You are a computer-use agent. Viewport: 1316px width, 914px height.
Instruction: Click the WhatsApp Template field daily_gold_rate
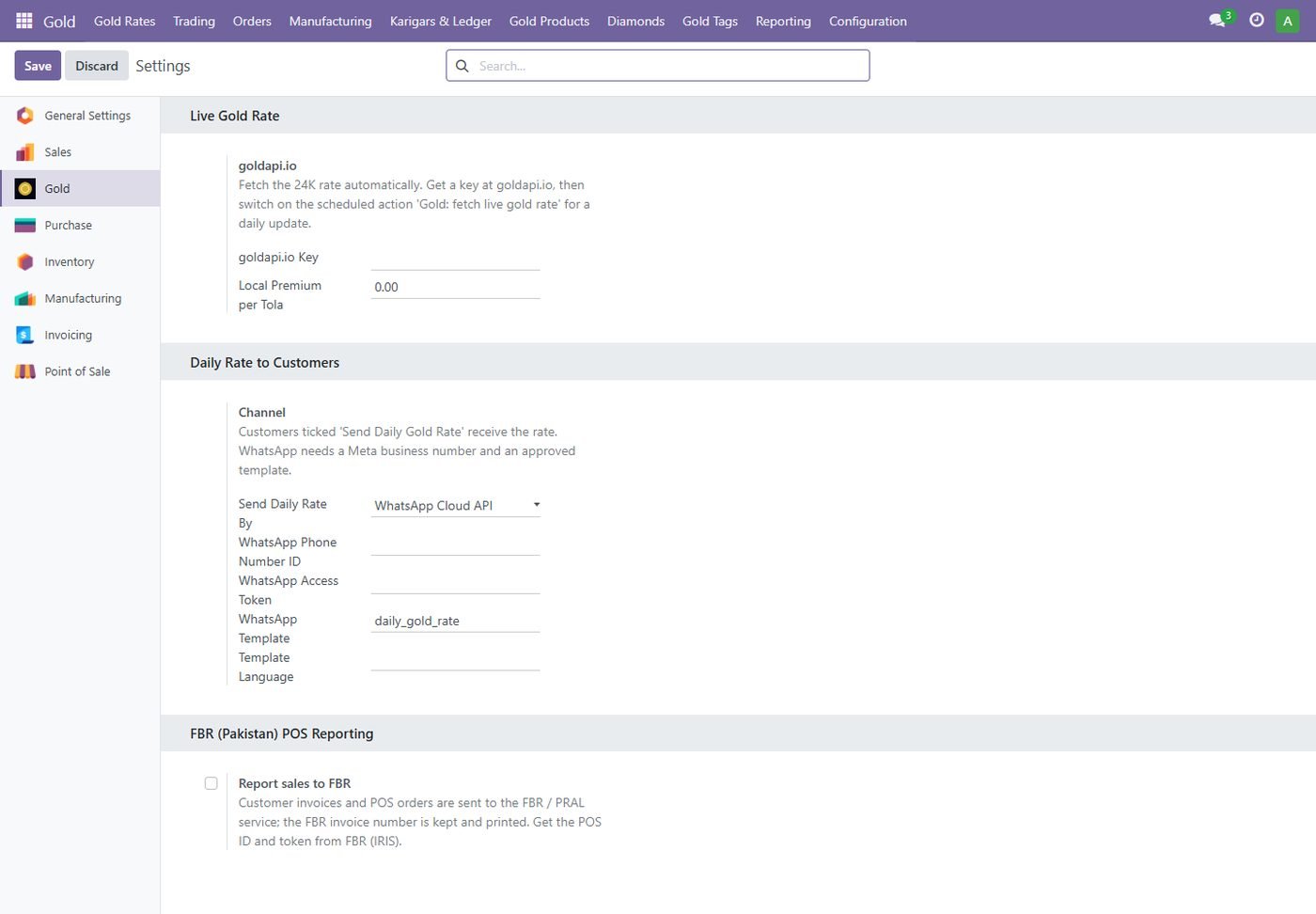click(456, 621)
